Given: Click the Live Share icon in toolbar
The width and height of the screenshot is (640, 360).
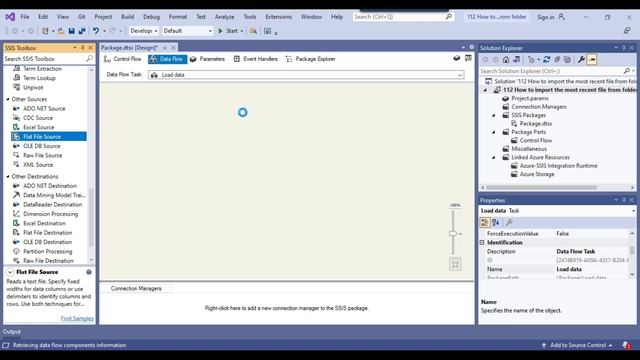Looking at the screenshot, I should point(627,31).
